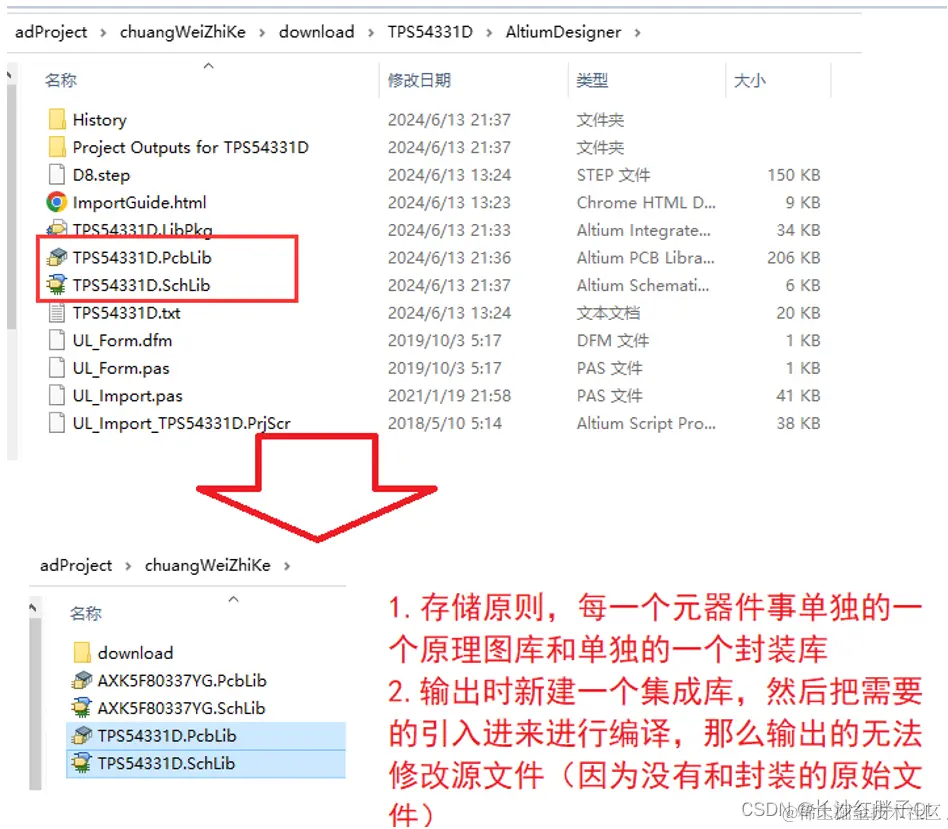Click the highlighted TPS54331D.SchLib icon in chuangWeiZhiKe

tap(82, 763)
